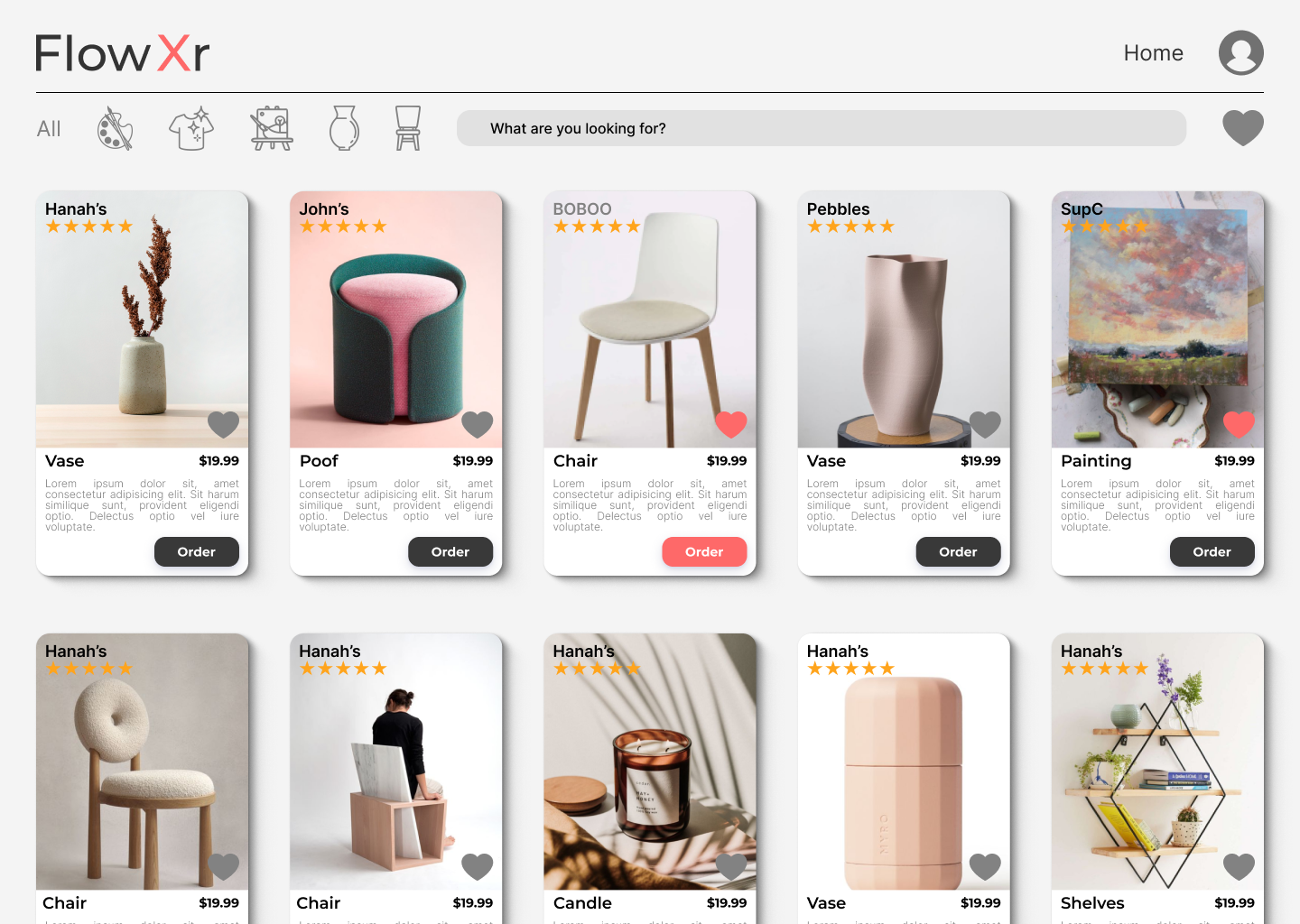The width and height of the screenshot is (1300, 924).
Task: Click the Lorem ipsum description on Painting card
Action: coord(1157,505)
